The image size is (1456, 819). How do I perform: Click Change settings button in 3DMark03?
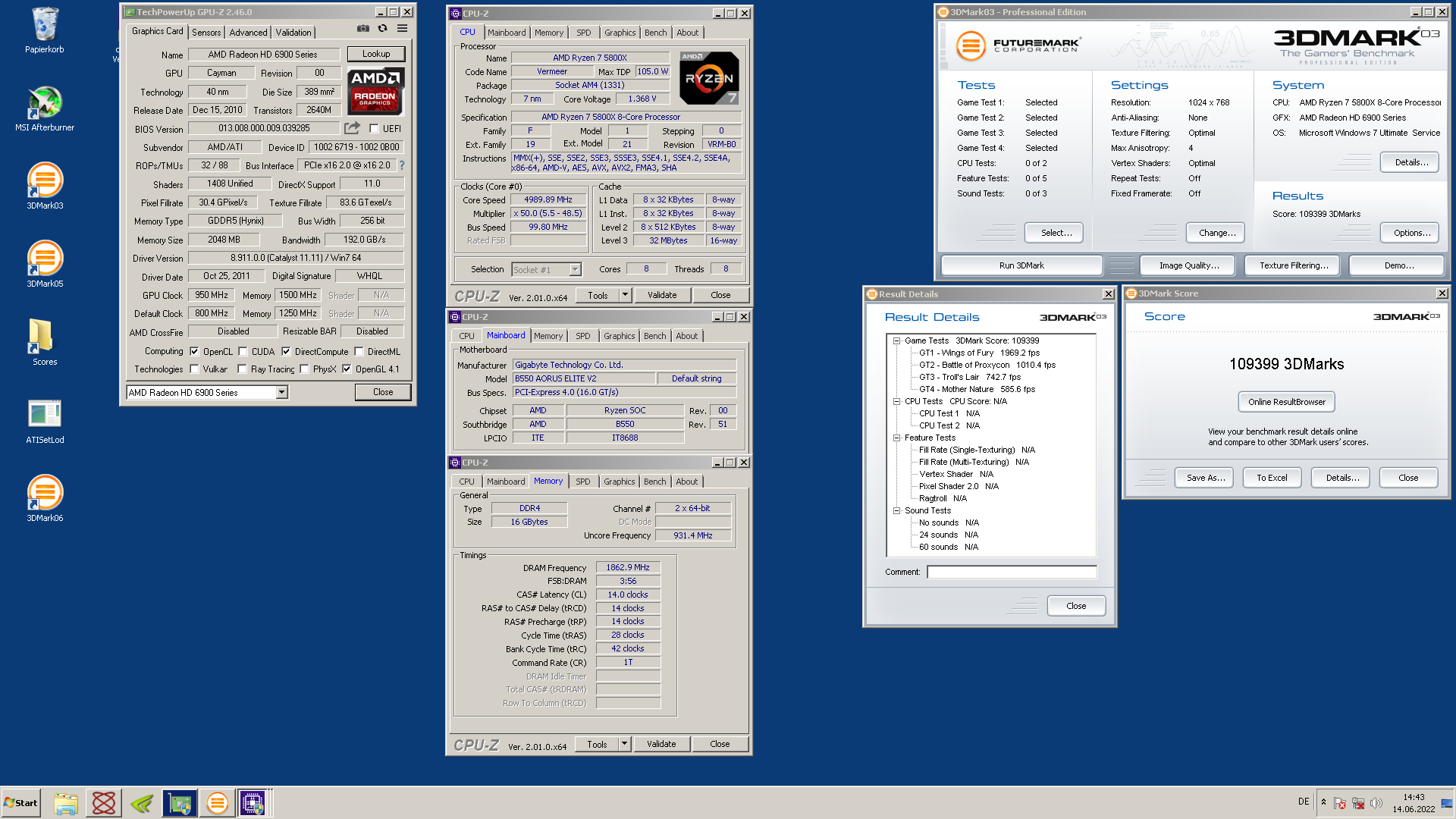pos(1216,233)
